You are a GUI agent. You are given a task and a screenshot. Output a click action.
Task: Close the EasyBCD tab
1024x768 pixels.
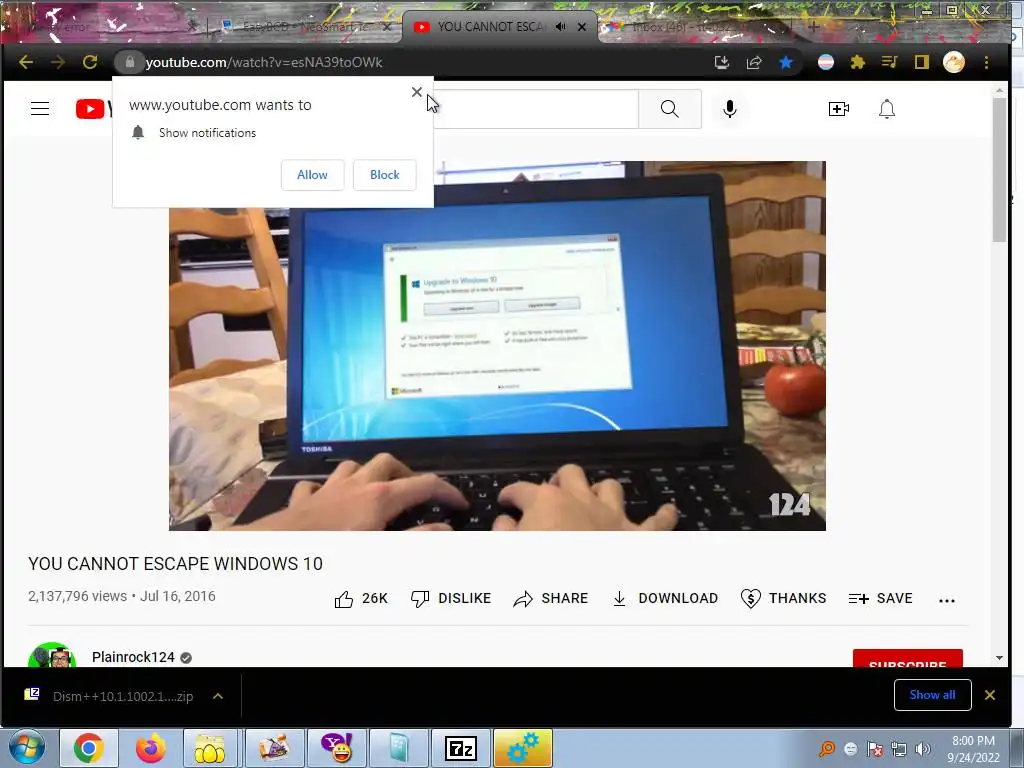pyautogui.click(x=387, y=27)
